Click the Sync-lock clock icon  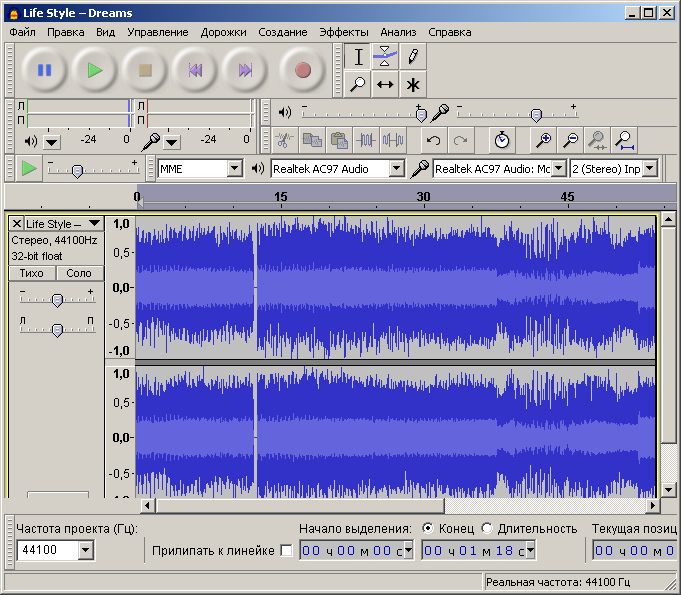[x=502, y=140]
